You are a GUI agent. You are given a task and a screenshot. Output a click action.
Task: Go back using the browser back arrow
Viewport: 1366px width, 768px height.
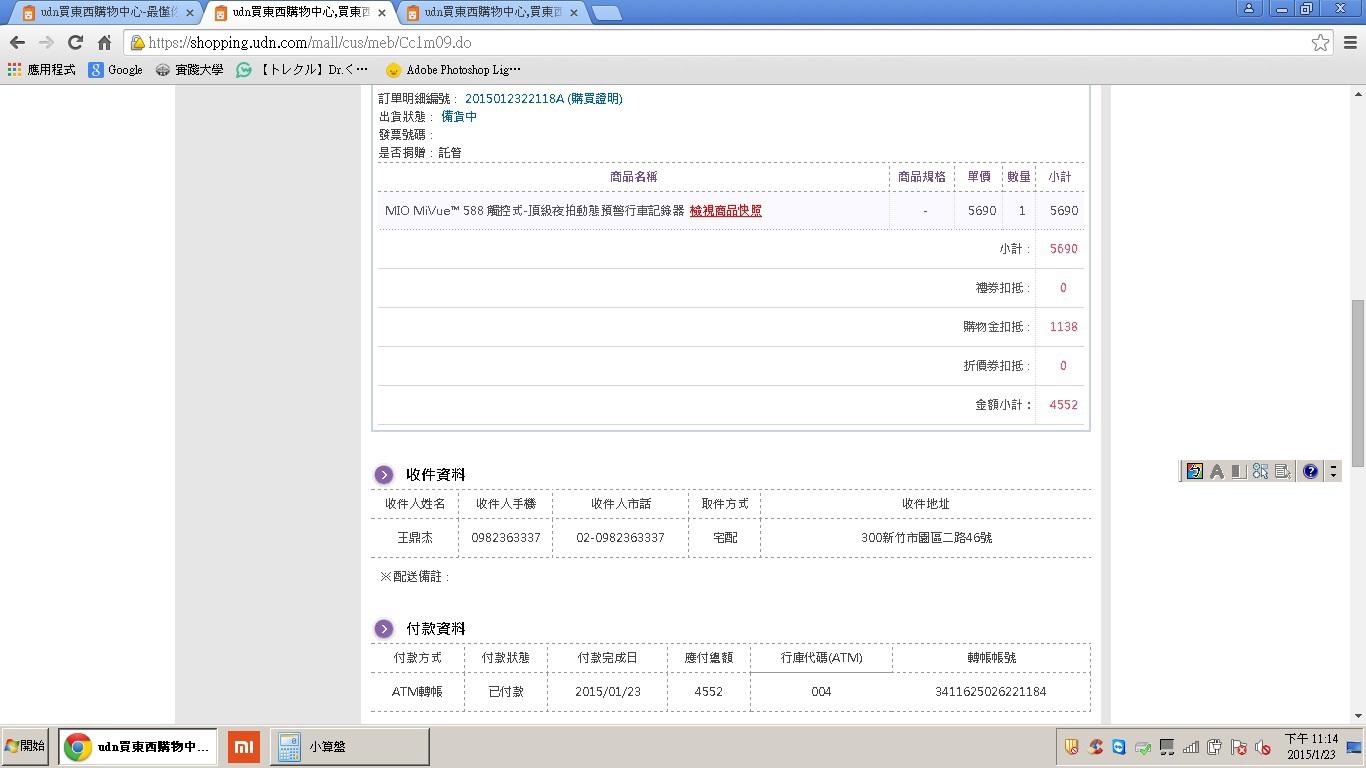click(17, 43)
